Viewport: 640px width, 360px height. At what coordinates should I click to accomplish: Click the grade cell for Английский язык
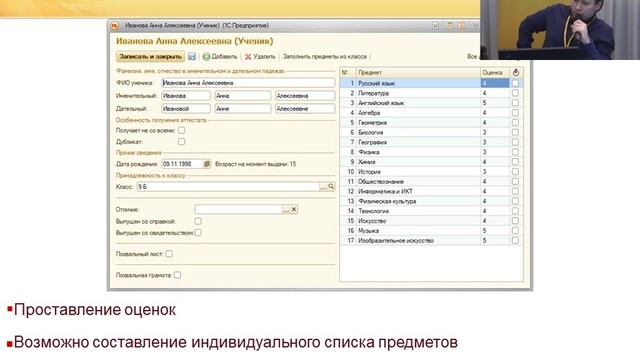coord(495,103)
